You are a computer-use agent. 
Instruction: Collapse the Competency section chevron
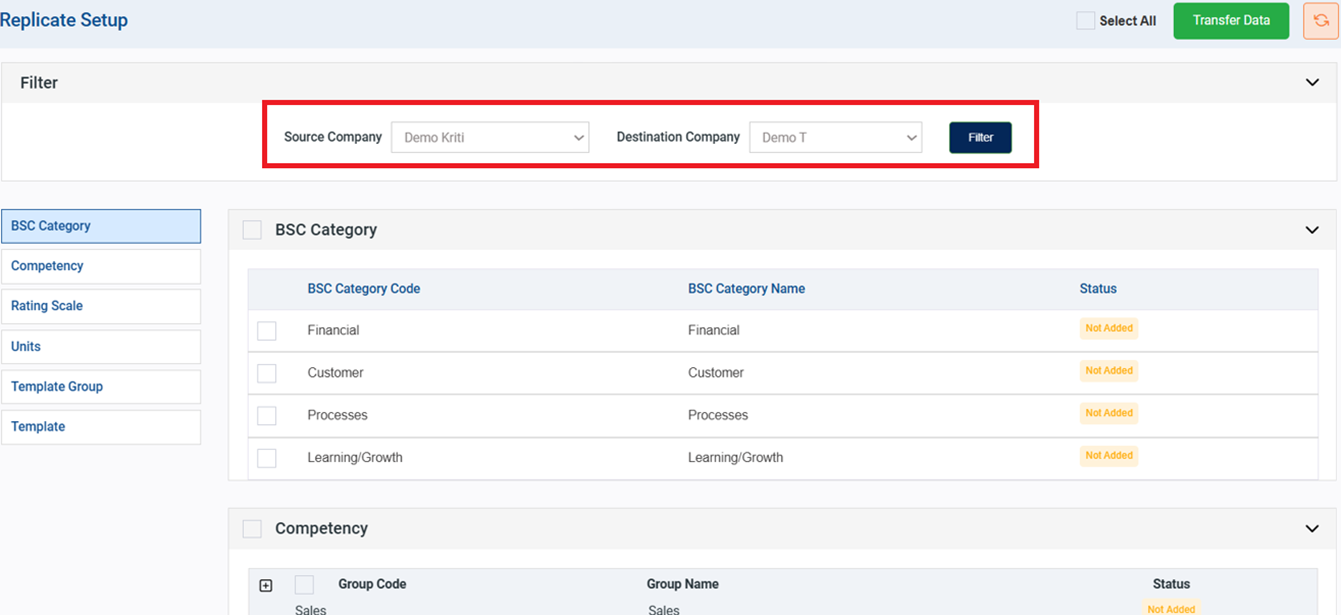[1312, 529]
